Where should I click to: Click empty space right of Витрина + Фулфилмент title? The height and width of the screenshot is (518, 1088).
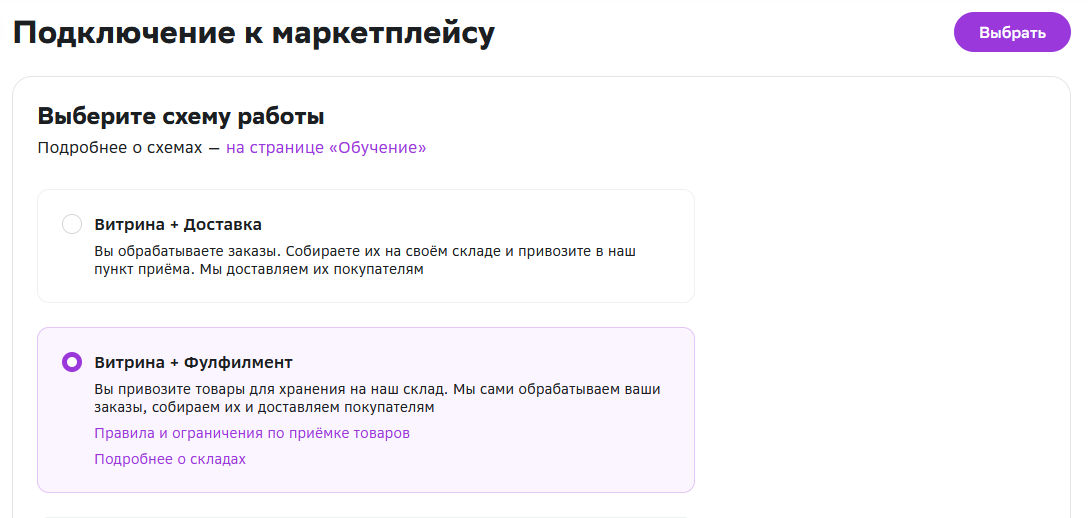(x=500, y=362)
